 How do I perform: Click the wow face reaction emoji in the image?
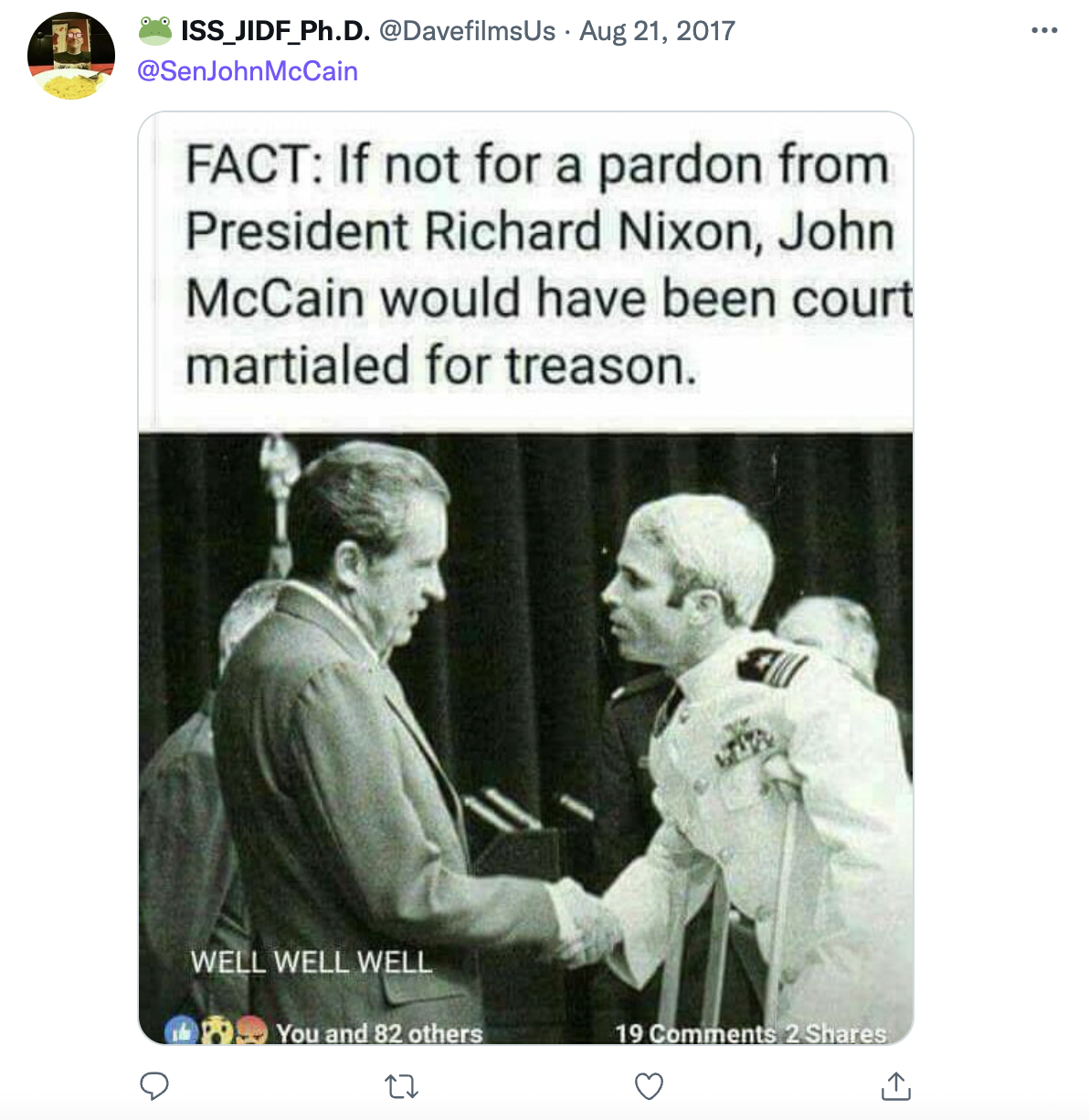tap(217, 1031)
